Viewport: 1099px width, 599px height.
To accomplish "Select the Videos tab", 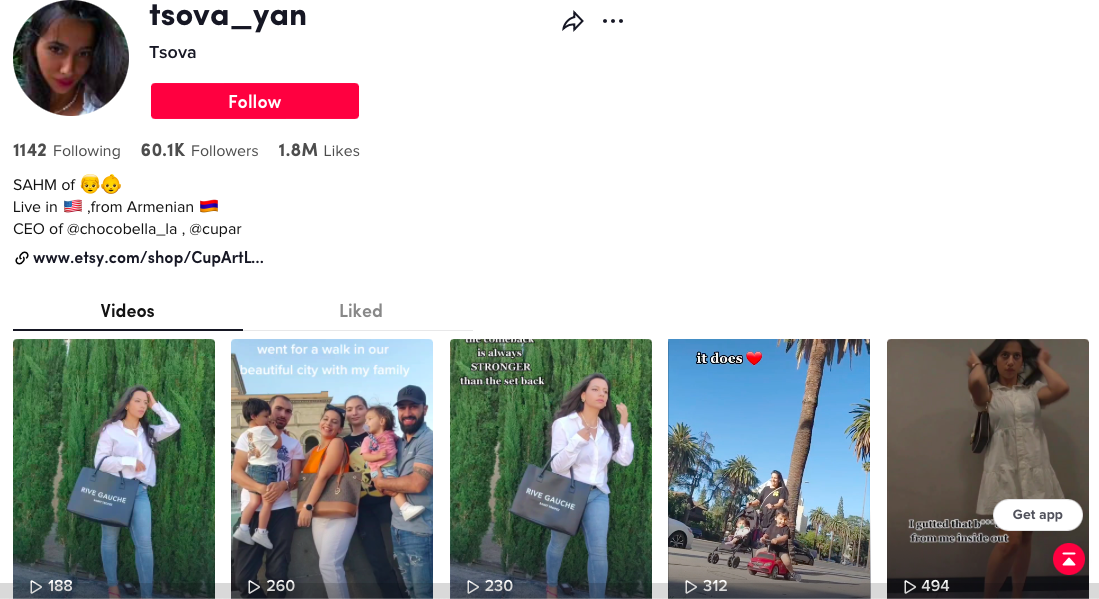I will pos(128,311).
